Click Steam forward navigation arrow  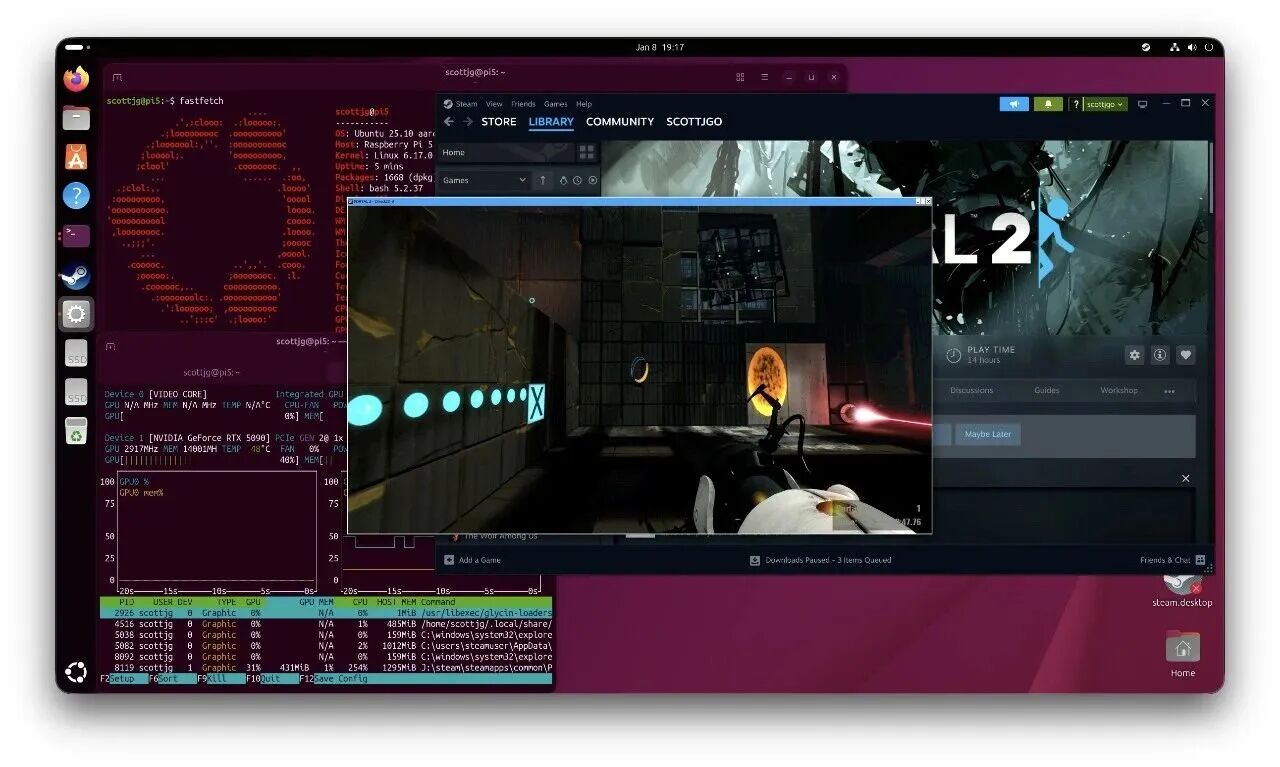pyautogui.click(x=467, y=122)
